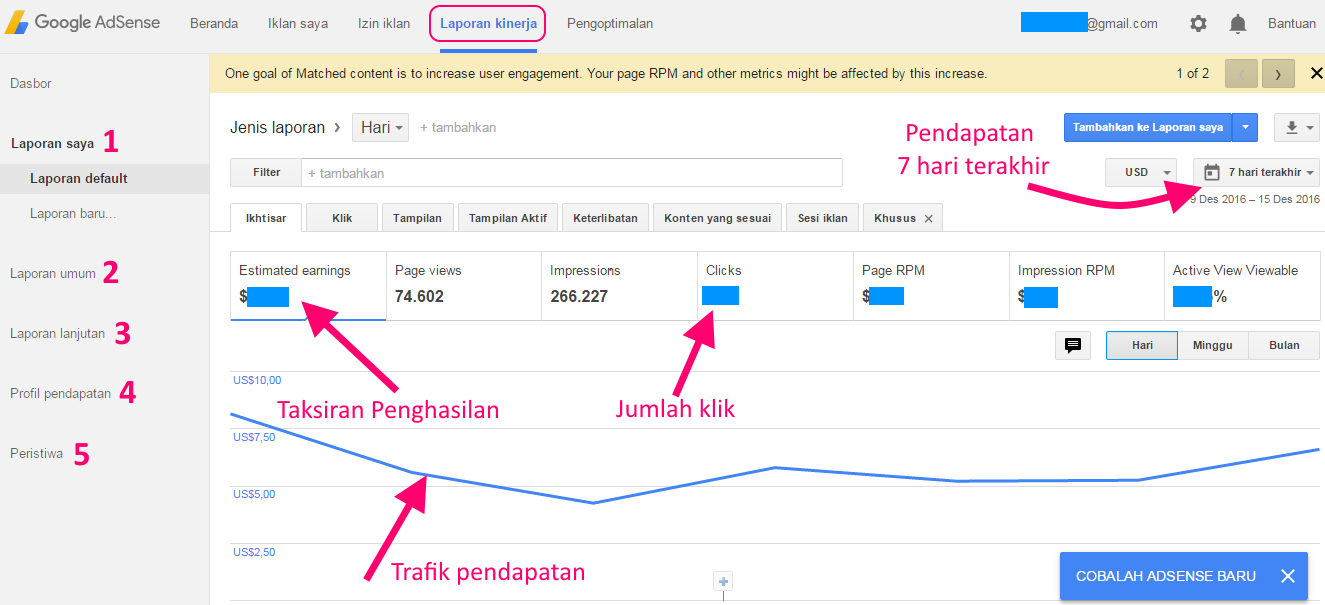Image resolution: width=1325 pixels, height=605 pixels.
Task: Expand the Tambahkan ke Laporan saya dropdown arrow
Action: click(1244, 127)
